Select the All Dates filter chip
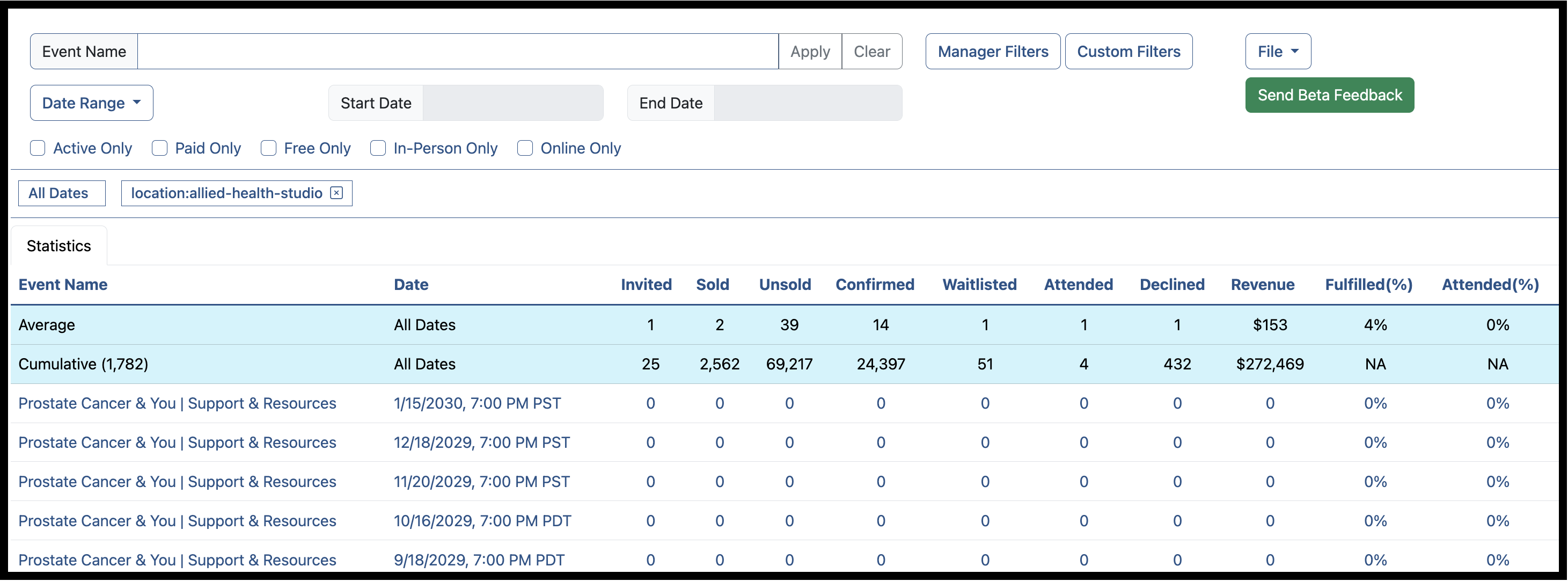The height and width of the screenshot is (581, 1568). 62,193
